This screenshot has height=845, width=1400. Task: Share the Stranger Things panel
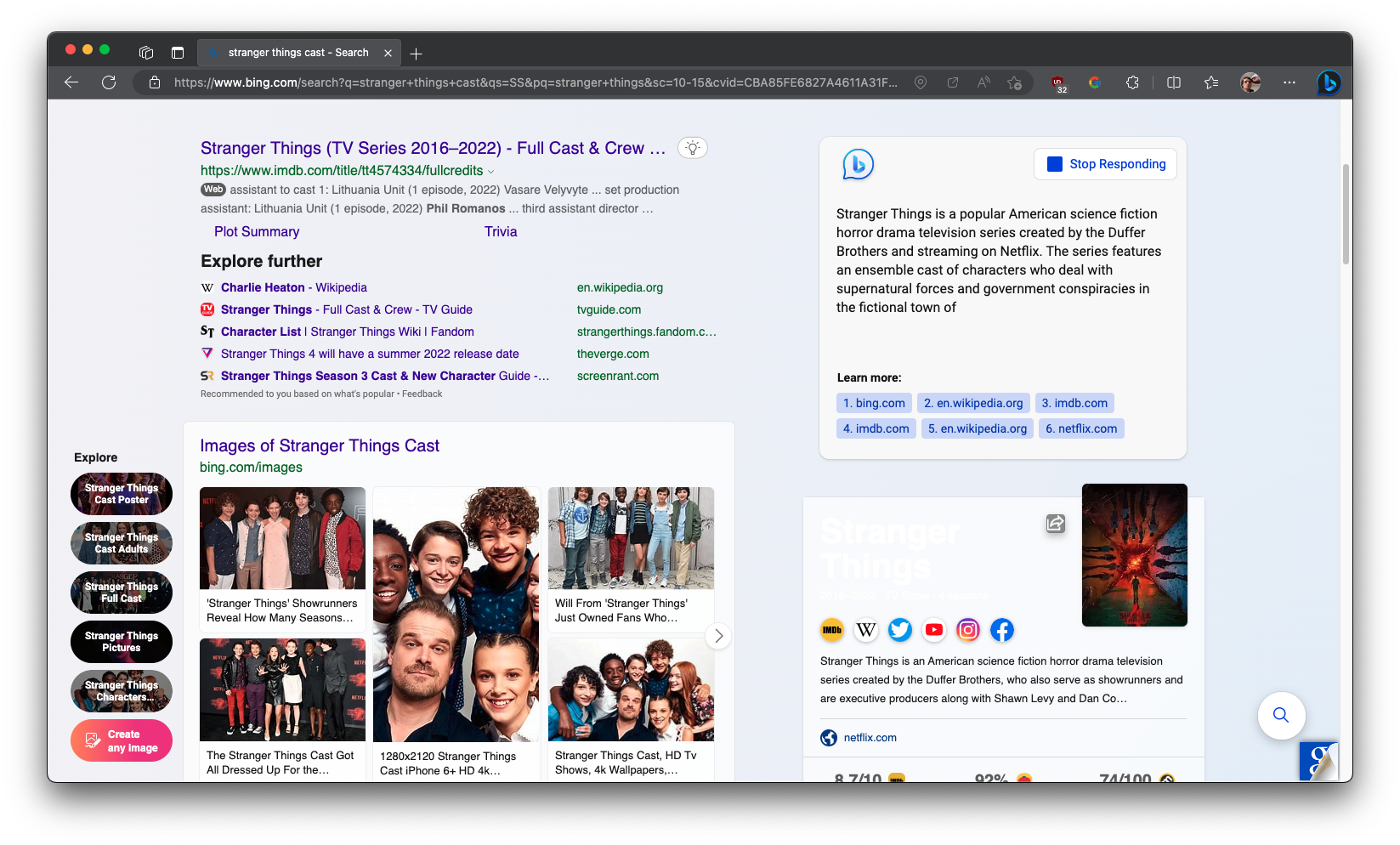1055,525
